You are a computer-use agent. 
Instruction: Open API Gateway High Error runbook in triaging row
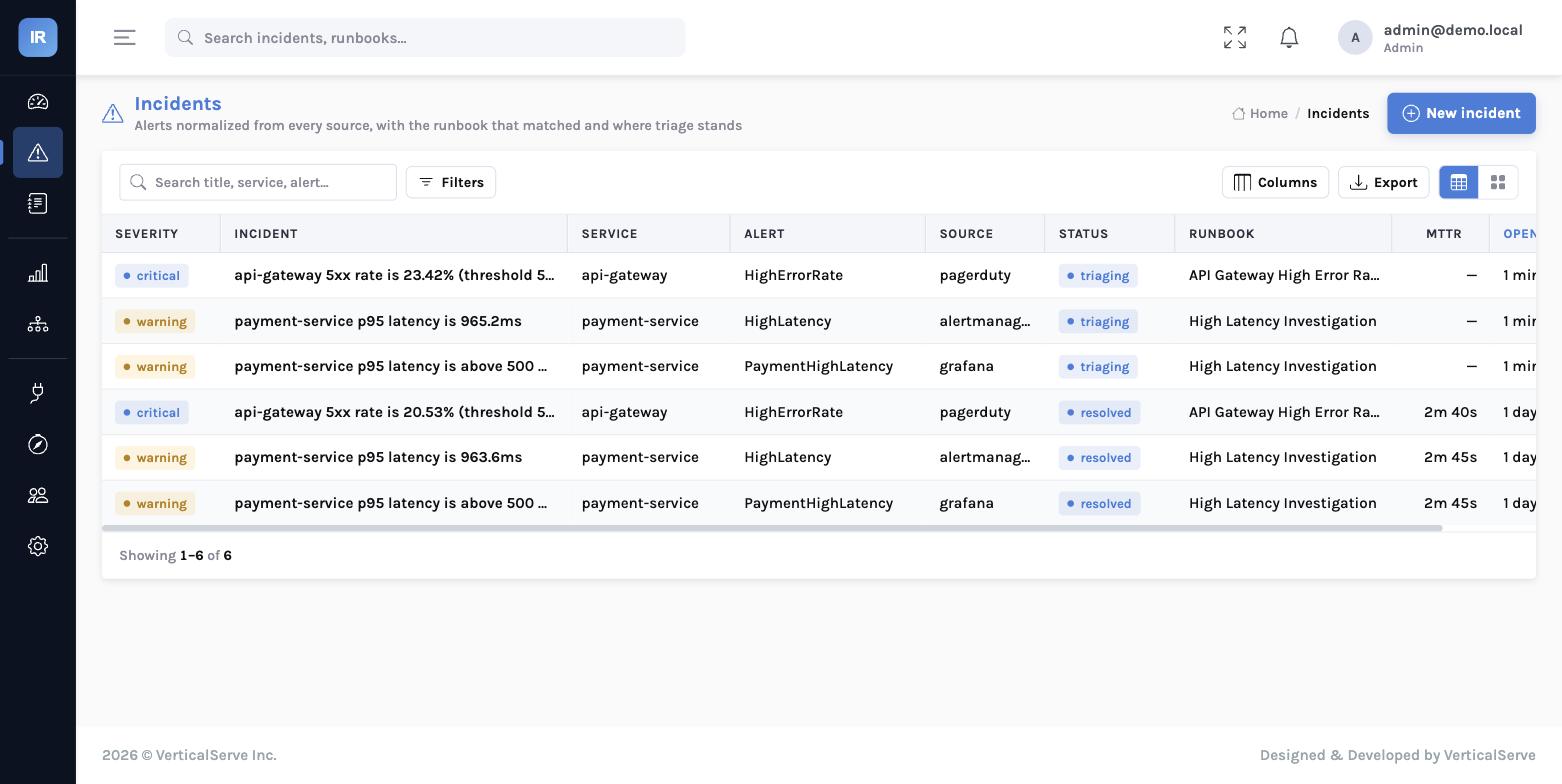(x=1284, y=275)
